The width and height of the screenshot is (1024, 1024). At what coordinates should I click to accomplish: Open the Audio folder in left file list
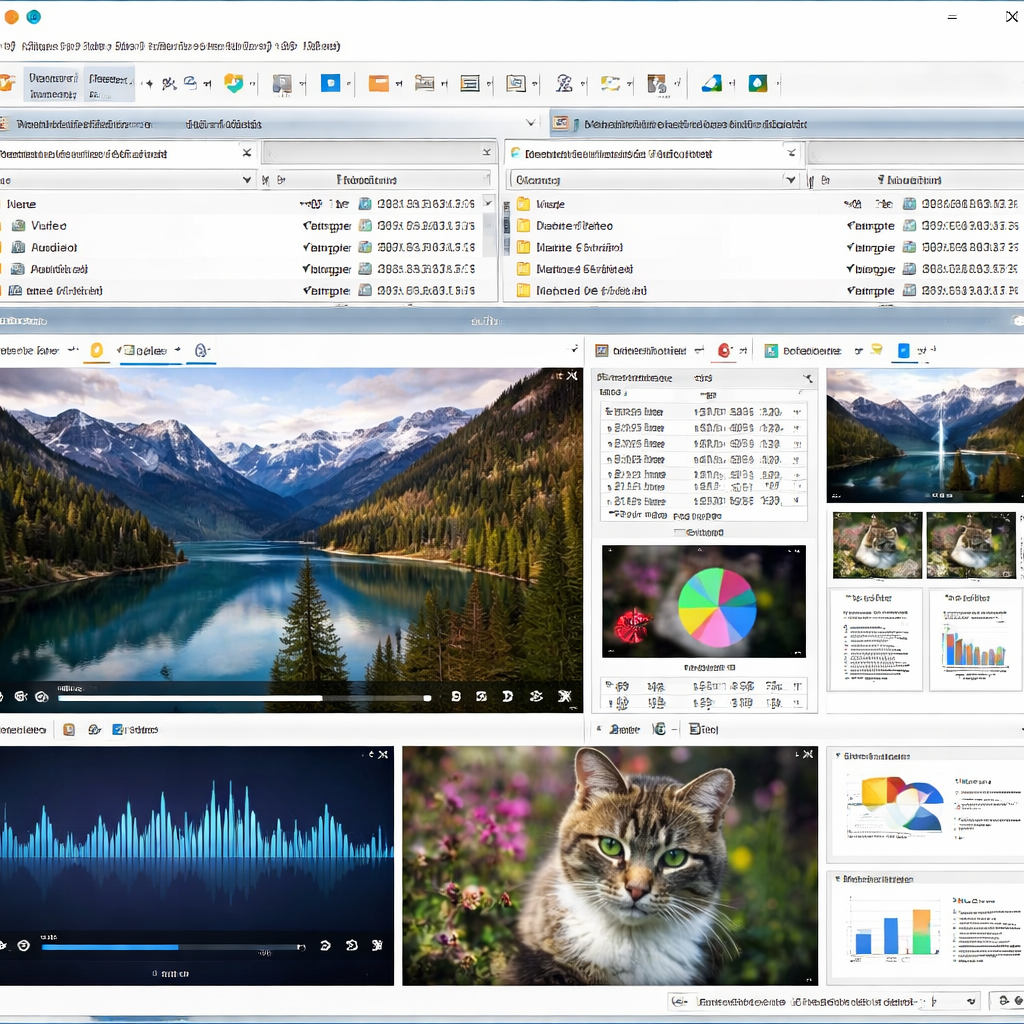53,248
